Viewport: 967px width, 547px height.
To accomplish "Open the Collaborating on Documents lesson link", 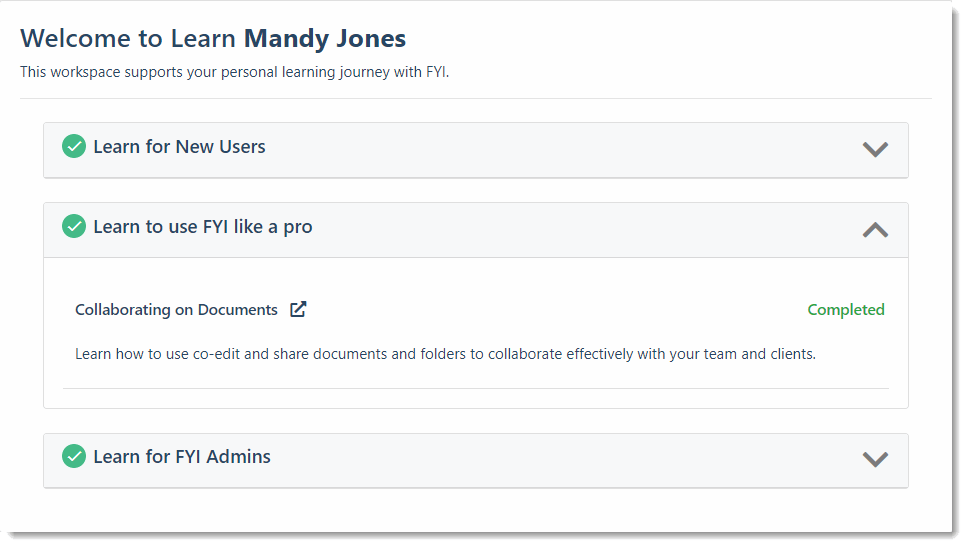I will [176, 310].
